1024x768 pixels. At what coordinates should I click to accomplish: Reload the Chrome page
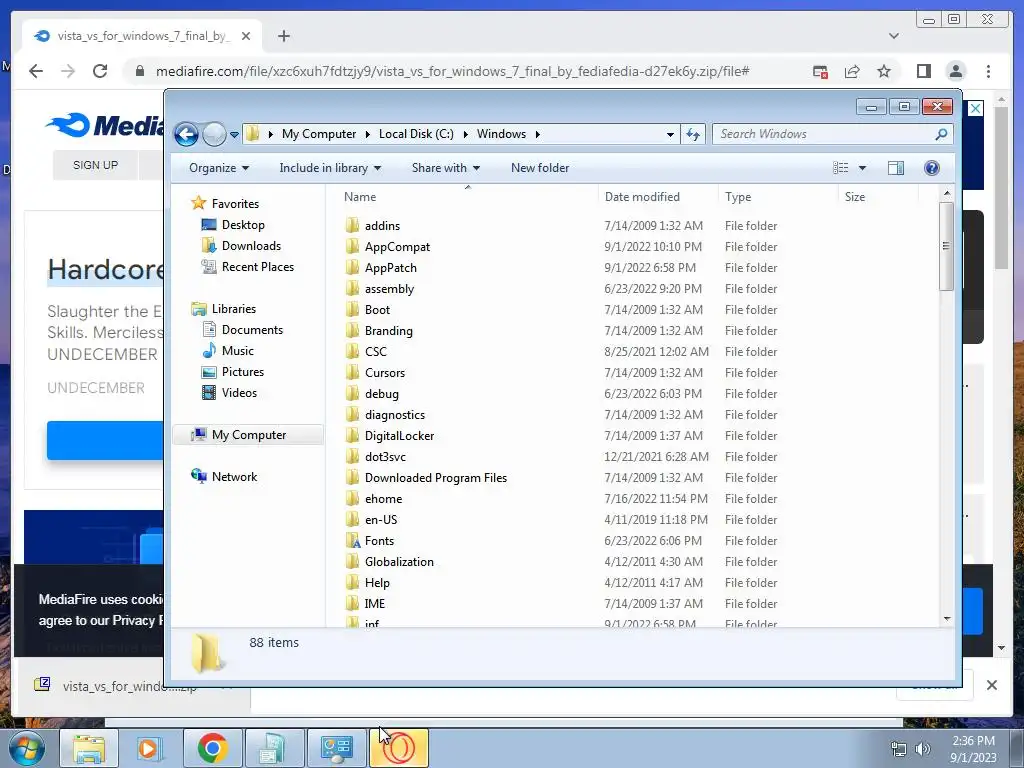coord(100,71)
